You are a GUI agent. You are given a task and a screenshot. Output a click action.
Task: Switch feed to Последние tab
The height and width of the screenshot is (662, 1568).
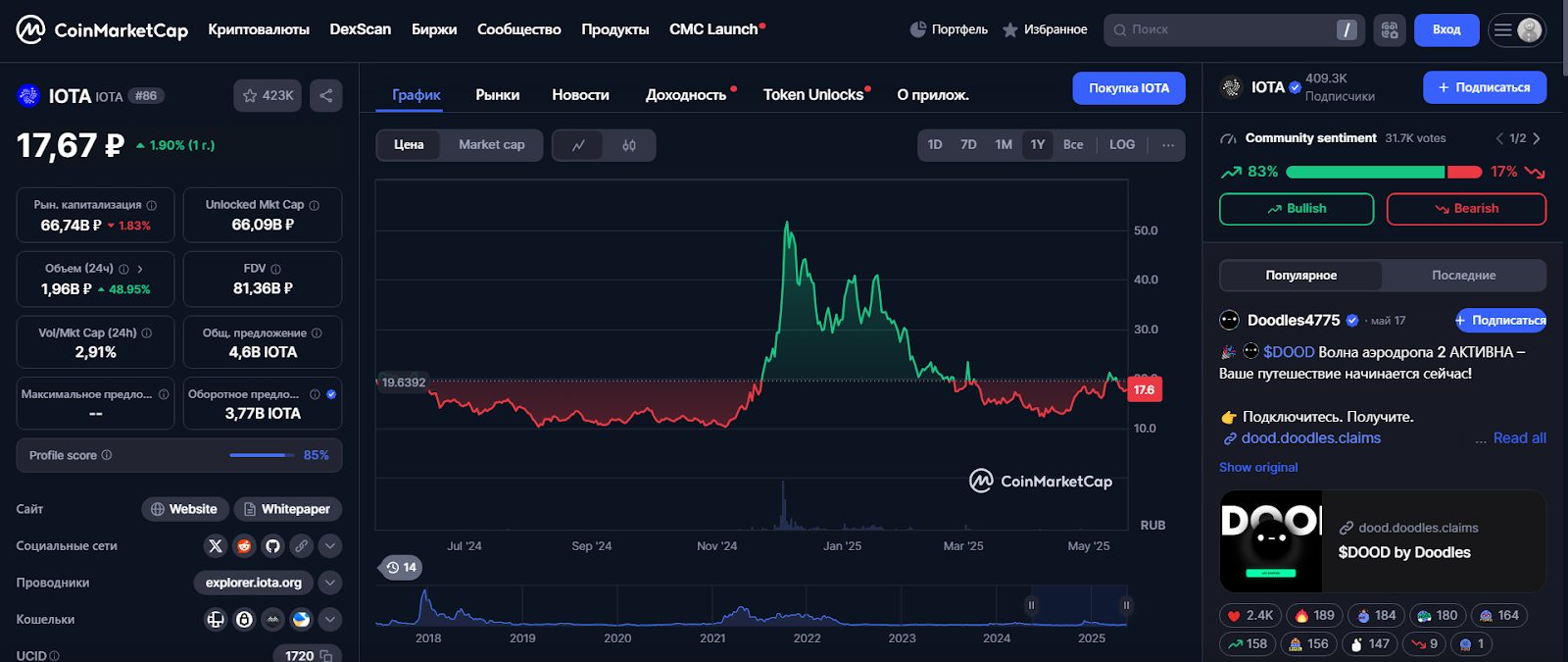[1463, 276]
